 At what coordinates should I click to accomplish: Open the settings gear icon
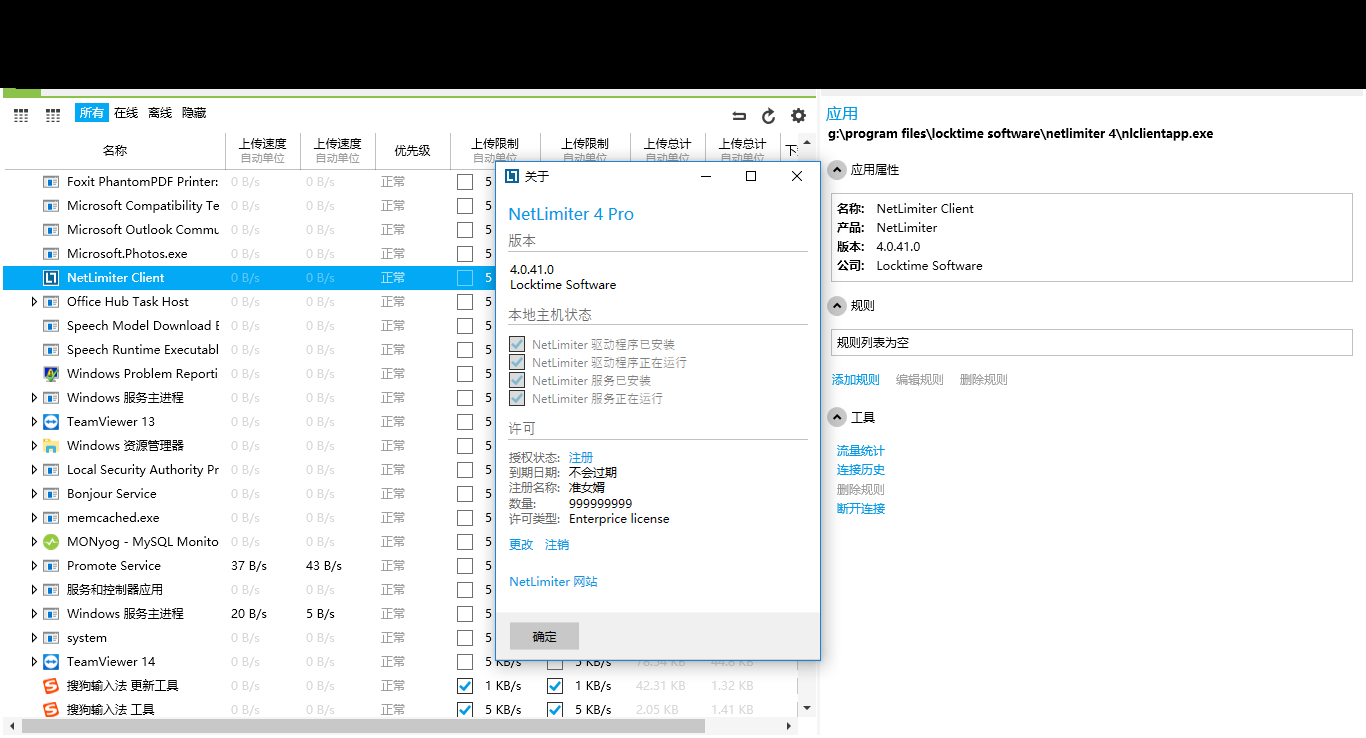click(798, 116)
